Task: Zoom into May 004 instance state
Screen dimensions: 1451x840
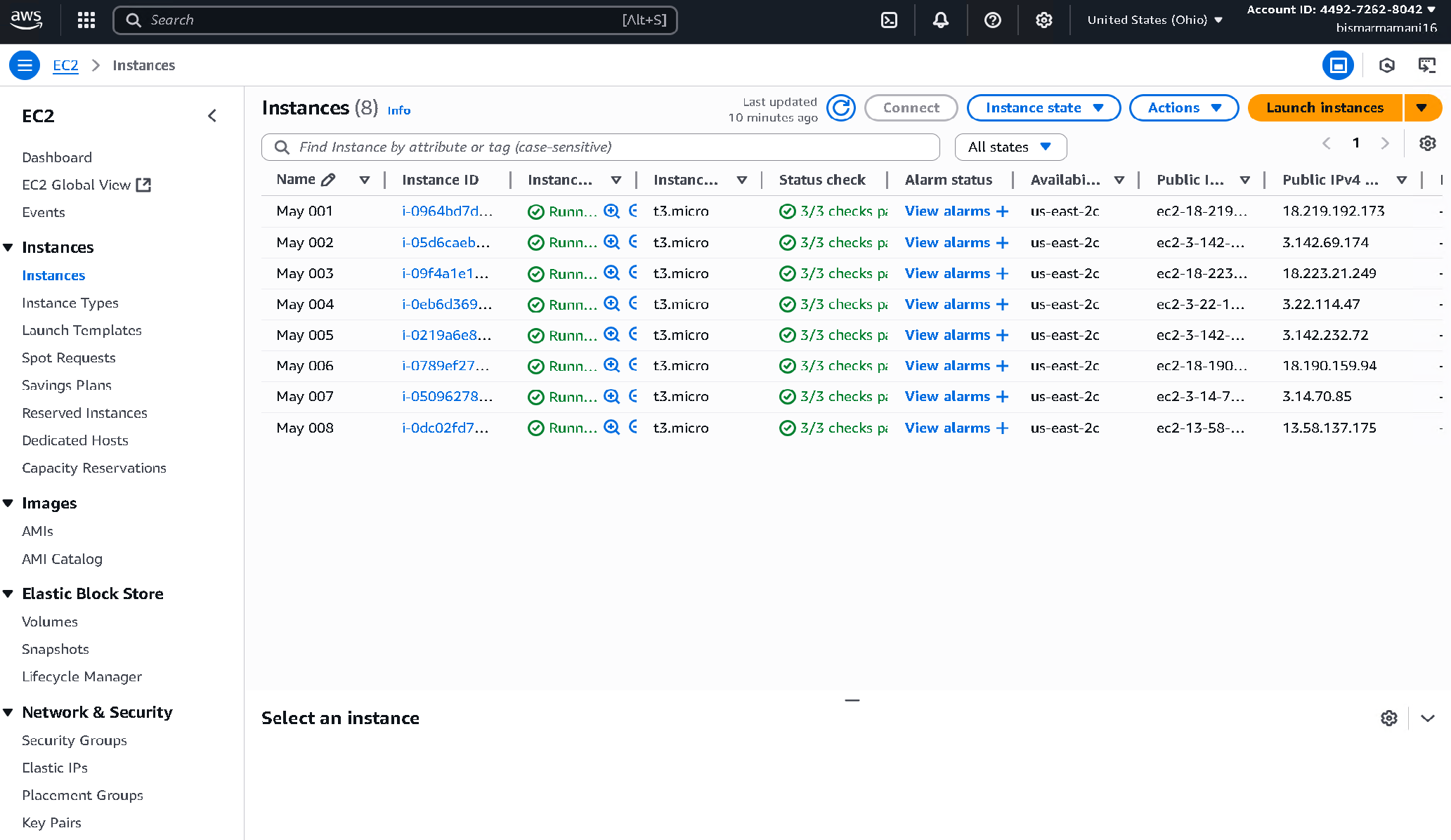Action: [x=612, y=303]
